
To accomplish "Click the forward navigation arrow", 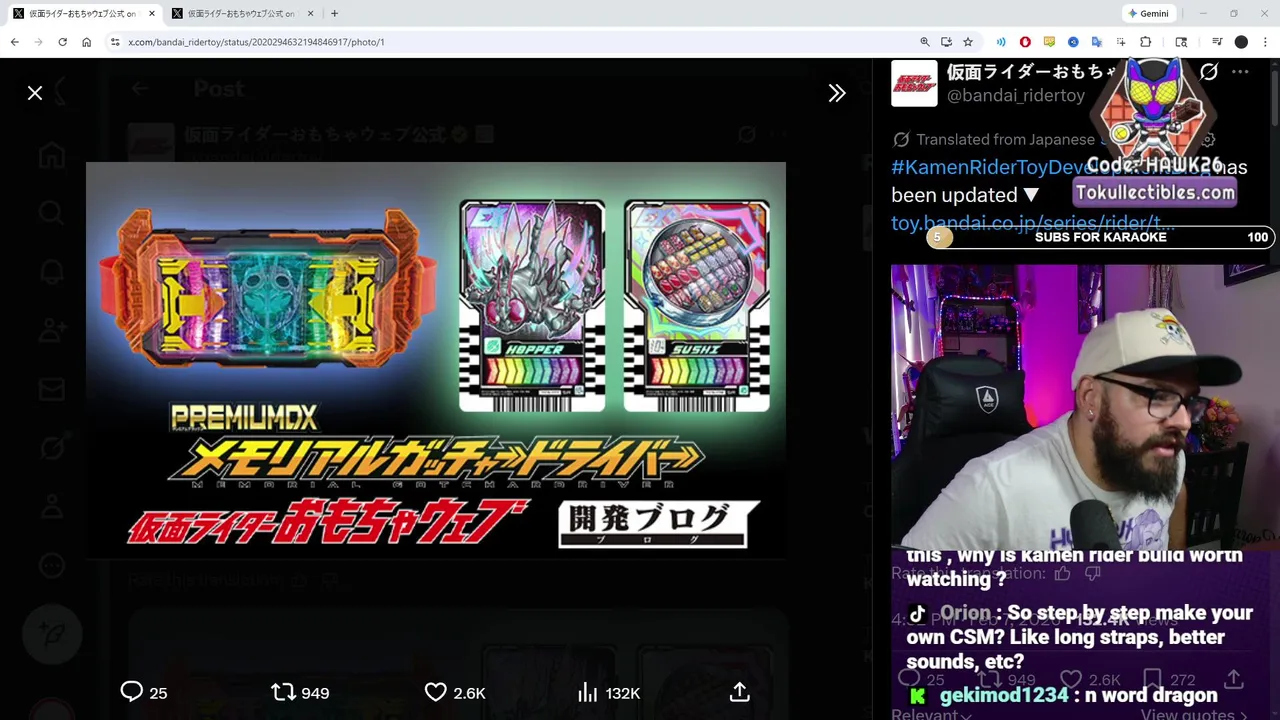I will 38,42.
